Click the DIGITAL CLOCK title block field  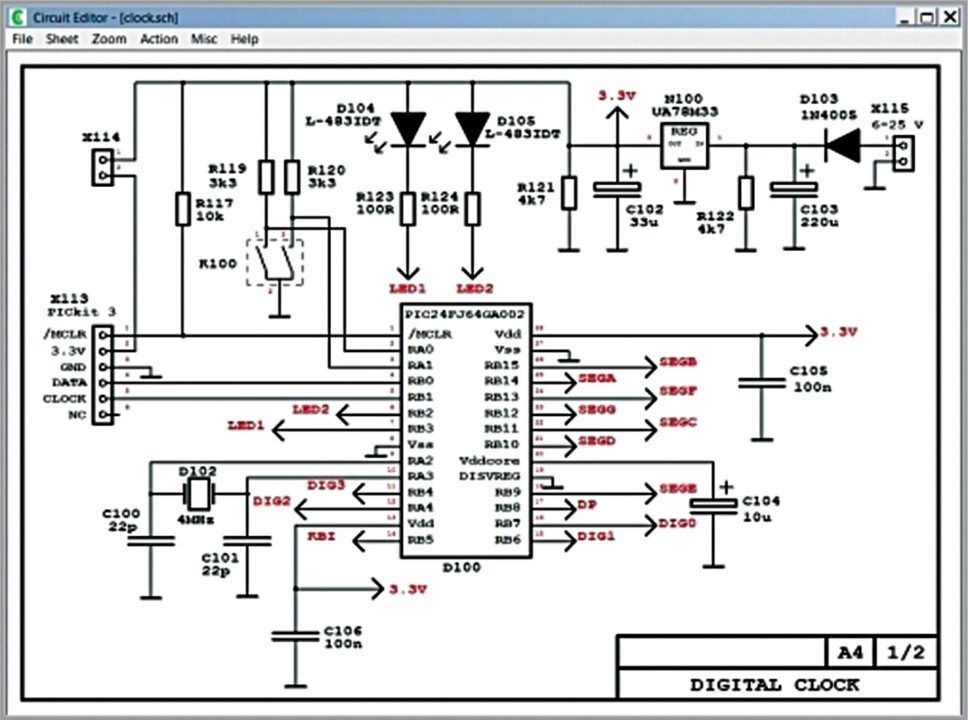tap(776, 685)
